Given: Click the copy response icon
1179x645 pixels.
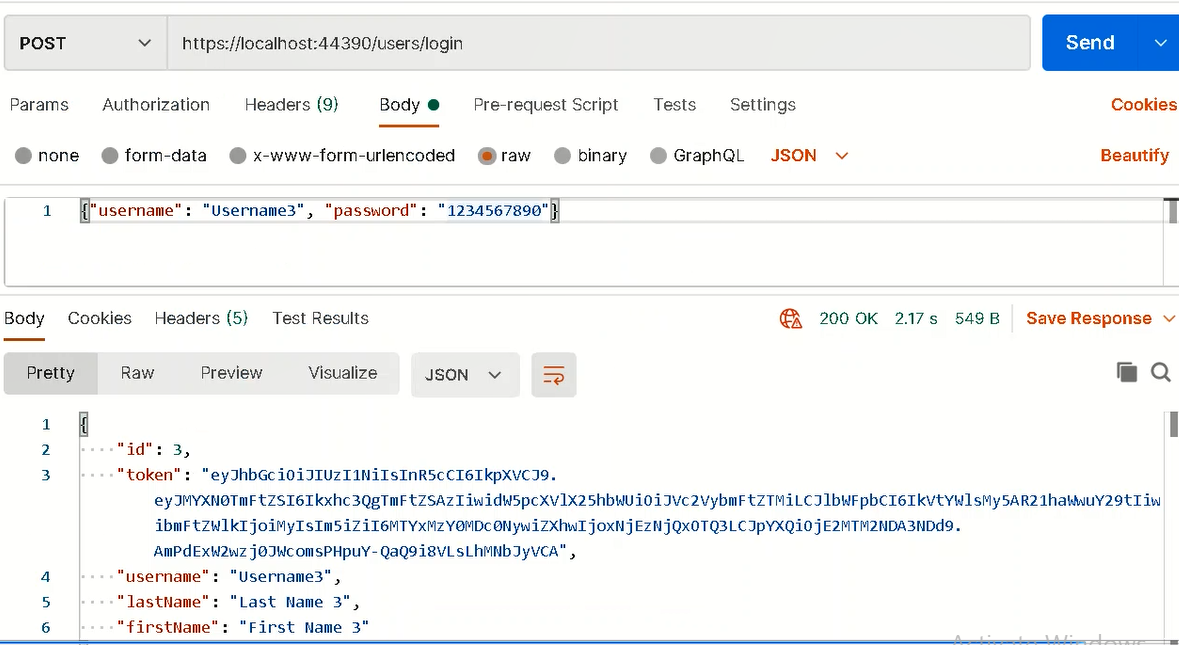Looking at the screenshot, I should (1126, 372).
